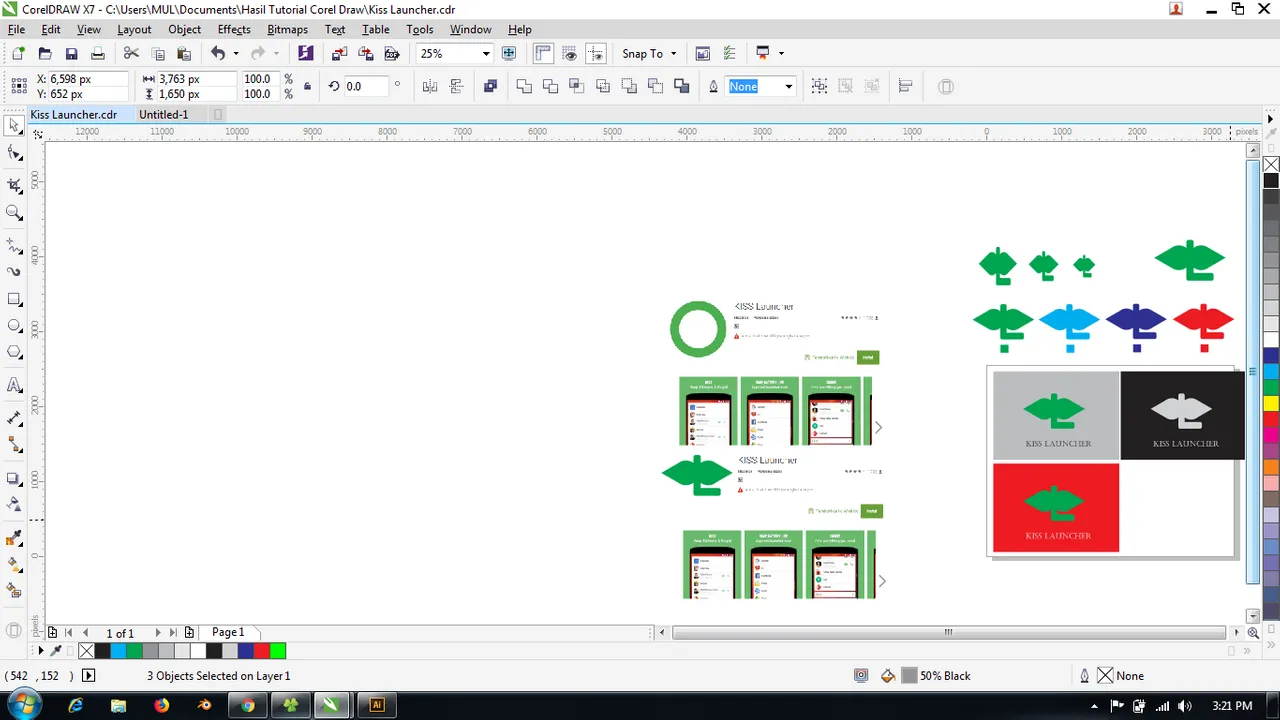Click the Export icon

(x=366, y=54)
